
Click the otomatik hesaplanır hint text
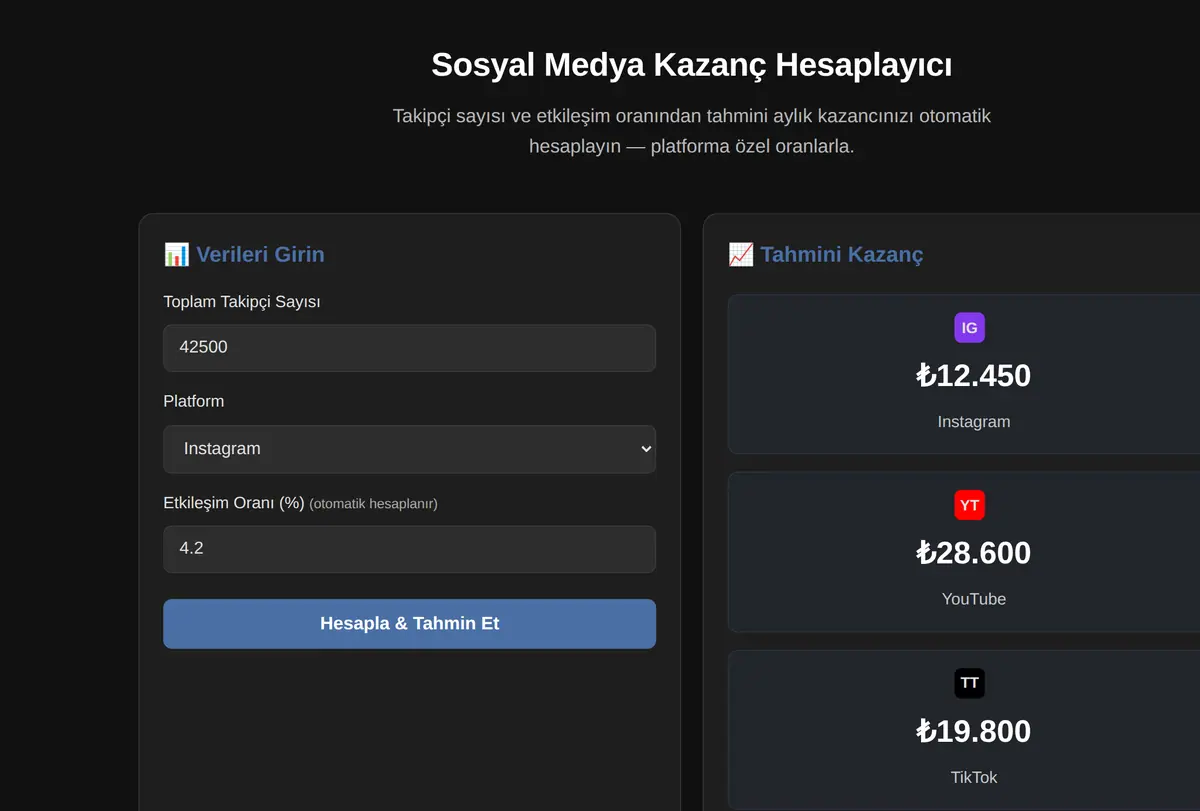coord(374,504)
